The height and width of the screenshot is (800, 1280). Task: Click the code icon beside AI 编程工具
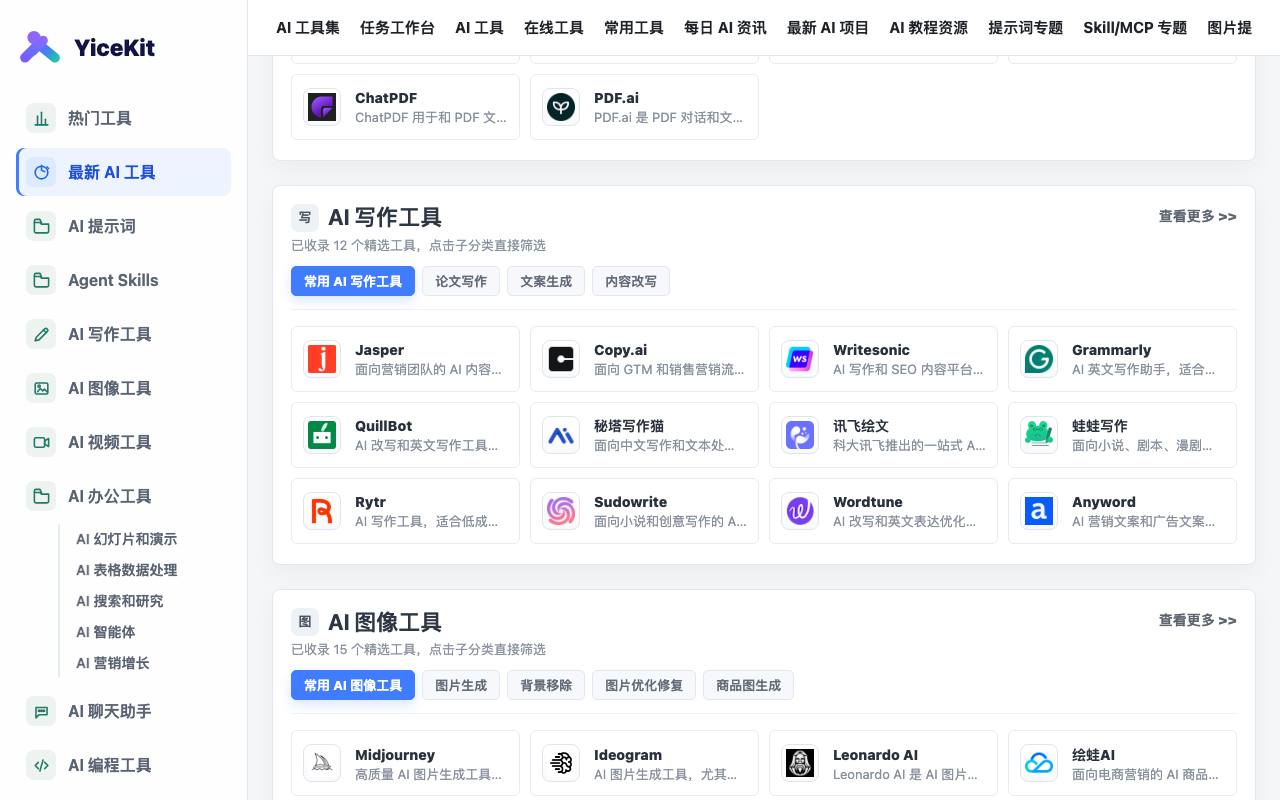tap(41, 765)
